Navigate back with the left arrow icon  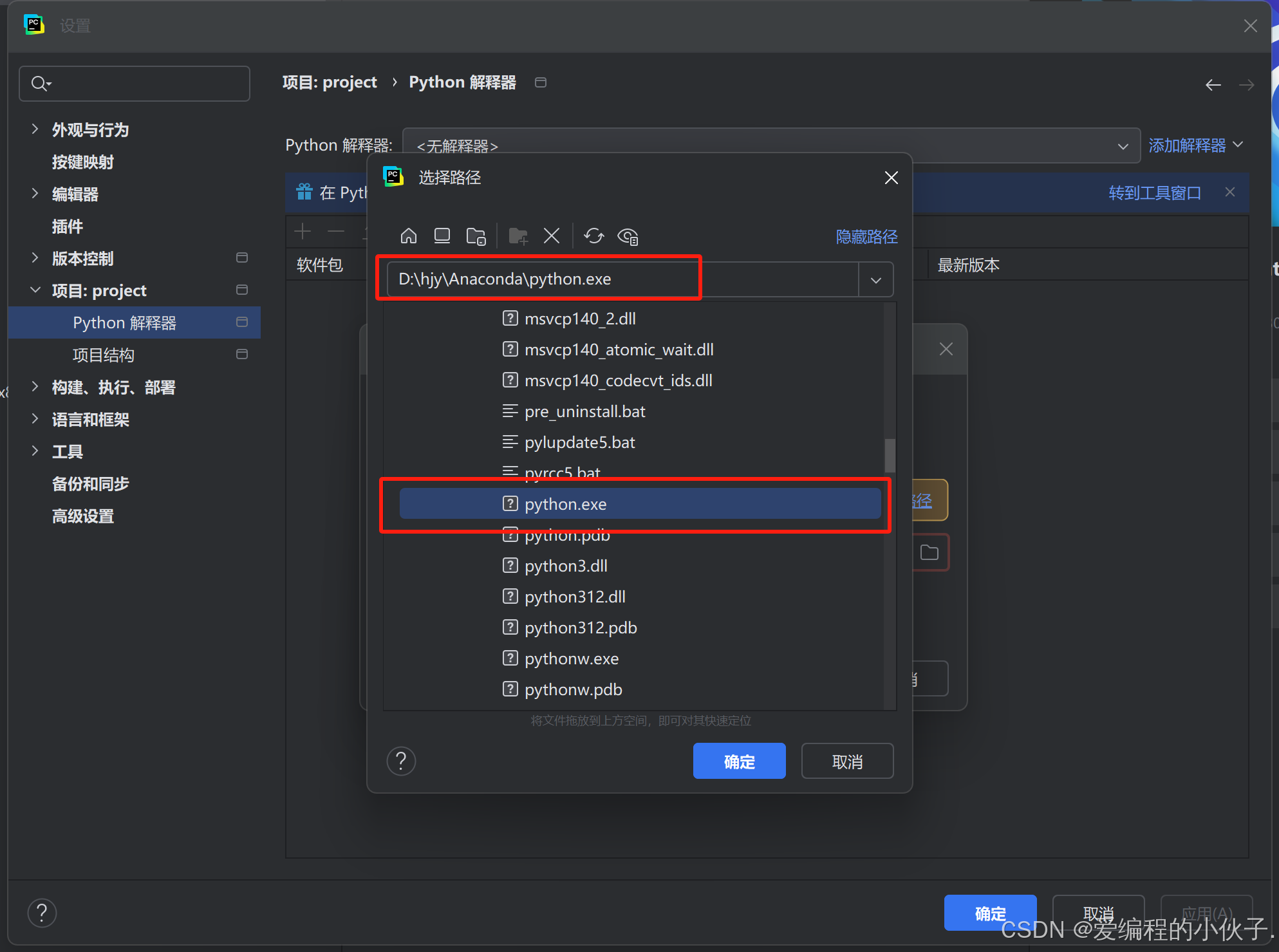pos(1213,85)
